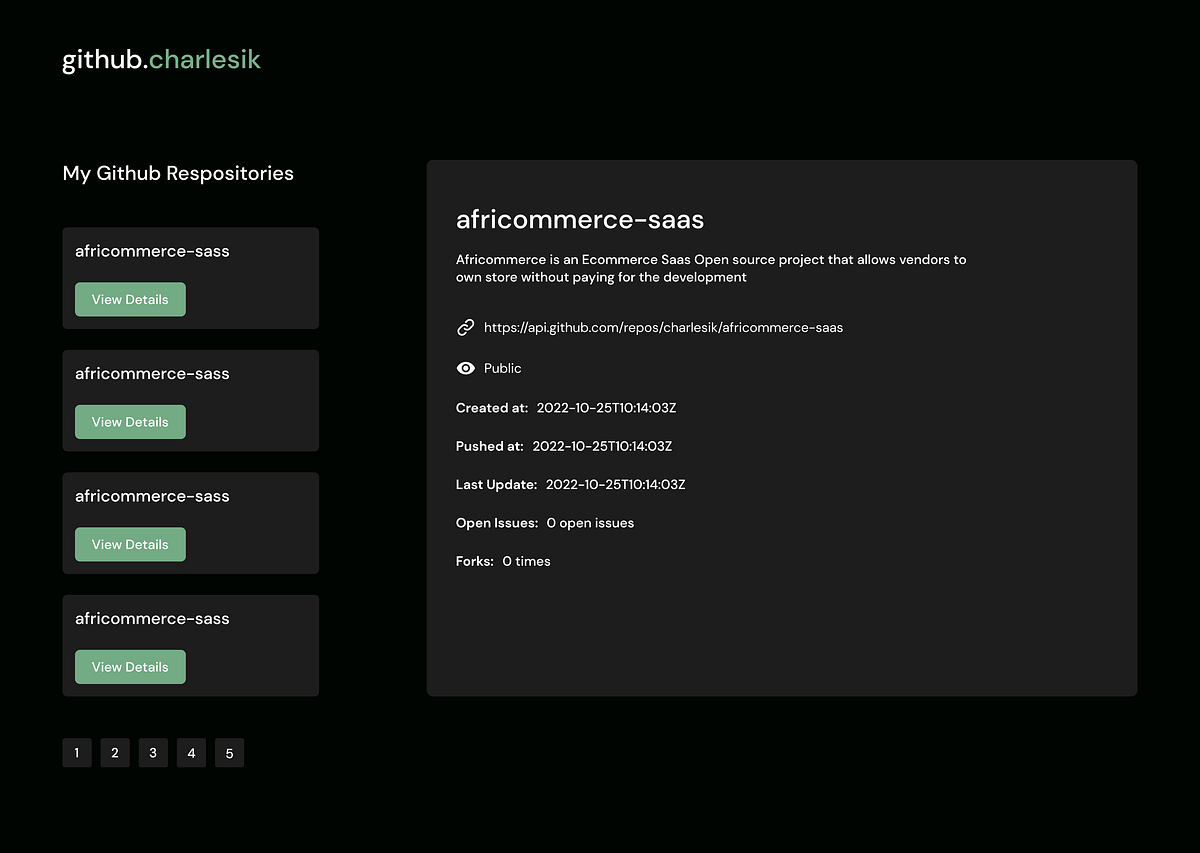Click View Details on the first africommerce-sass card

130,299
